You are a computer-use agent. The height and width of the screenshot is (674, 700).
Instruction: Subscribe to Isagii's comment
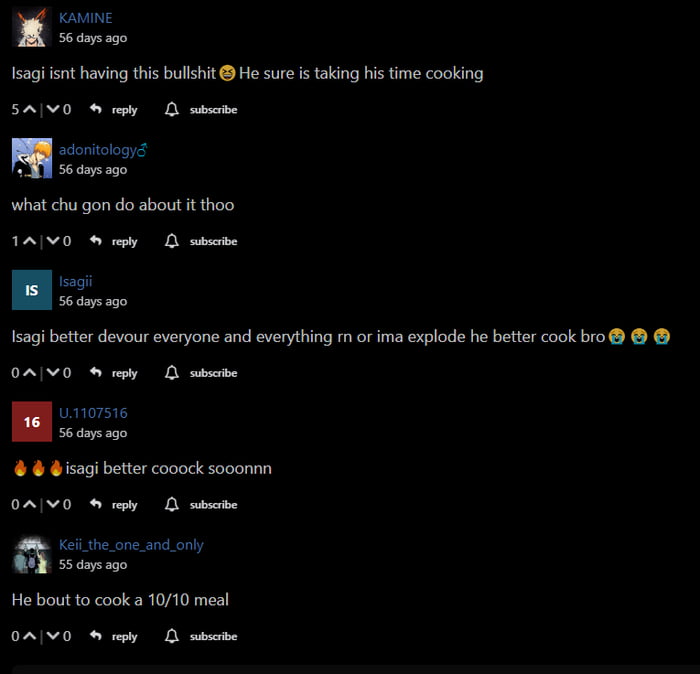[213, 373]
